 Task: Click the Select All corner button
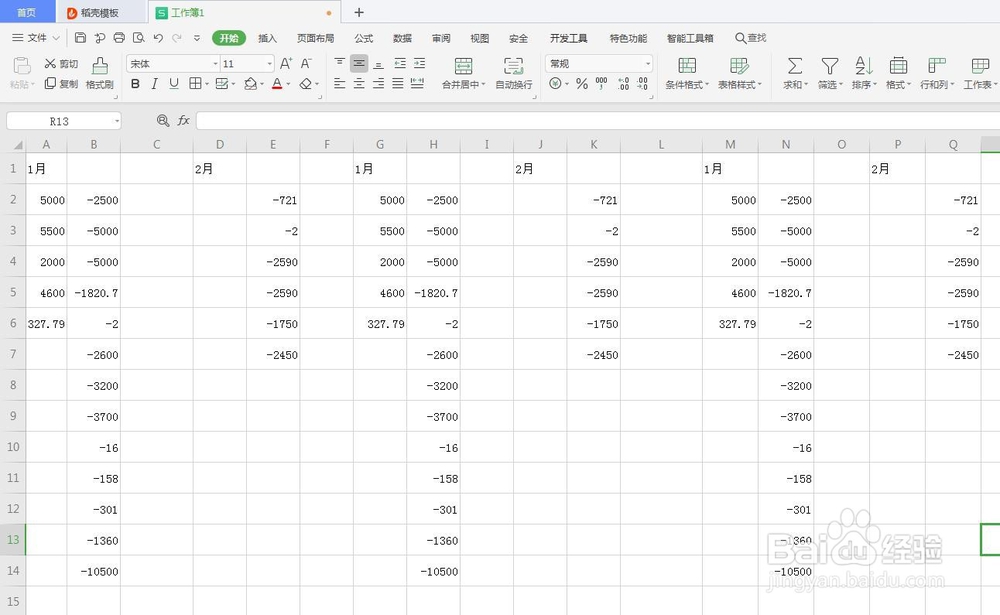(x=16, y=144)
